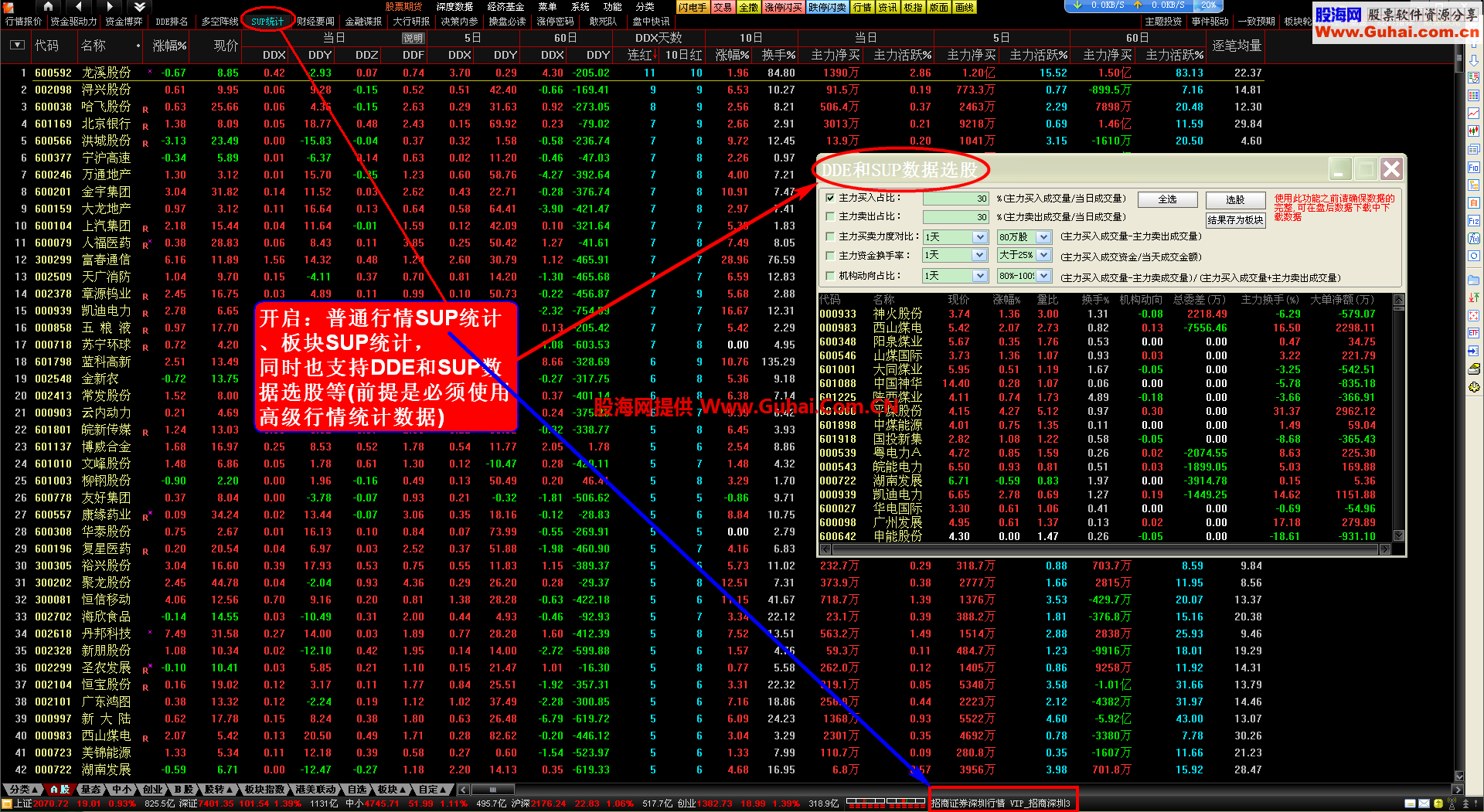Click the folder icon in right sidebar
This screenshot has width=1484, height=812.
point(1474,280)
